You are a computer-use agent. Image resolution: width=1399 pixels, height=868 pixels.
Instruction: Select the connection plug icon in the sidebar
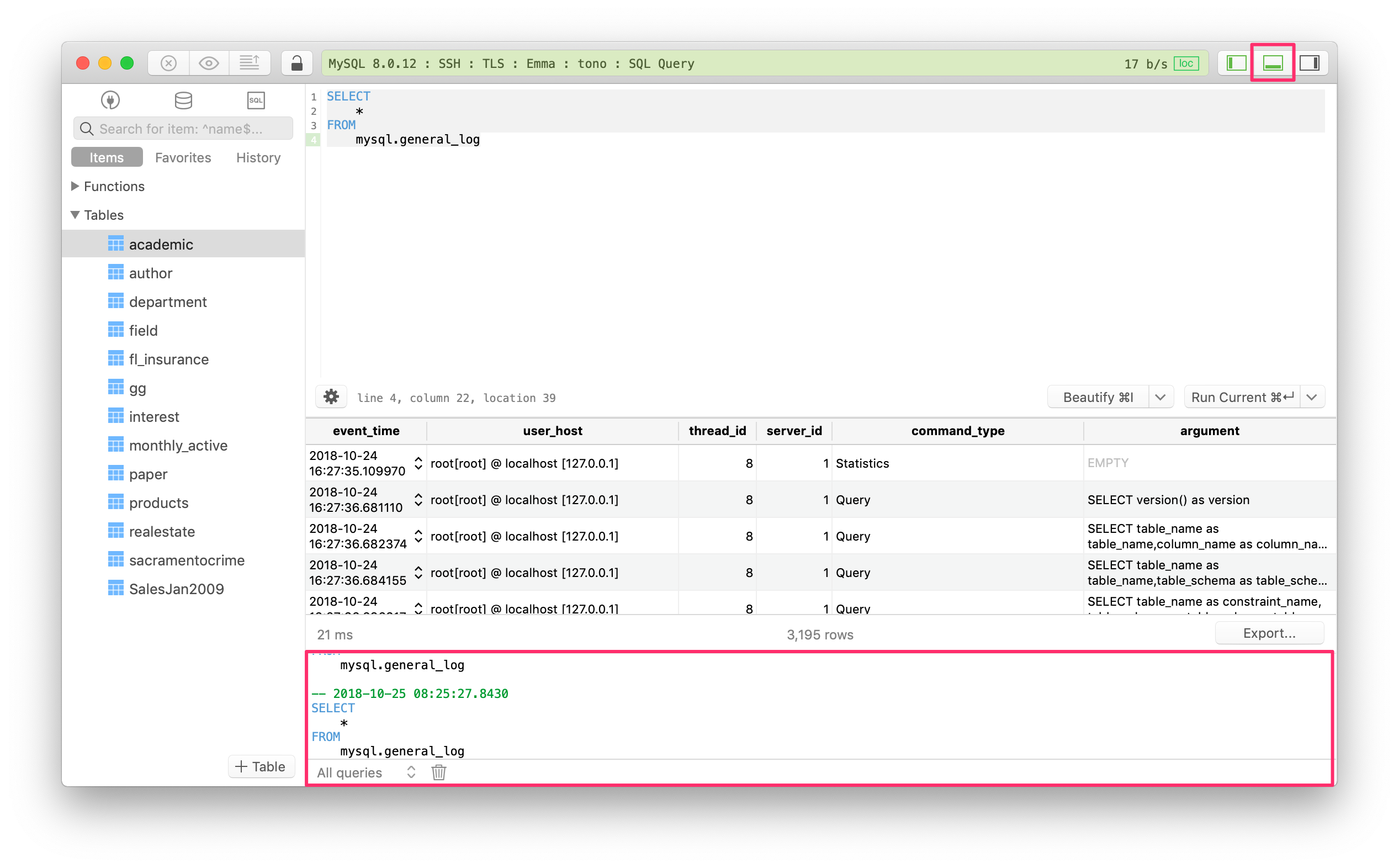click(x=111, y=99)
